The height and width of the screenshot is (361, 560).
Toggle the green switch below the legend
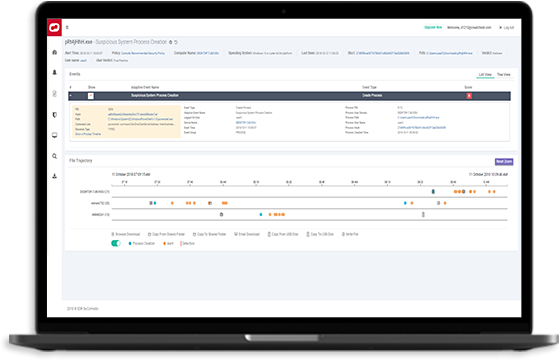[116, 244]
